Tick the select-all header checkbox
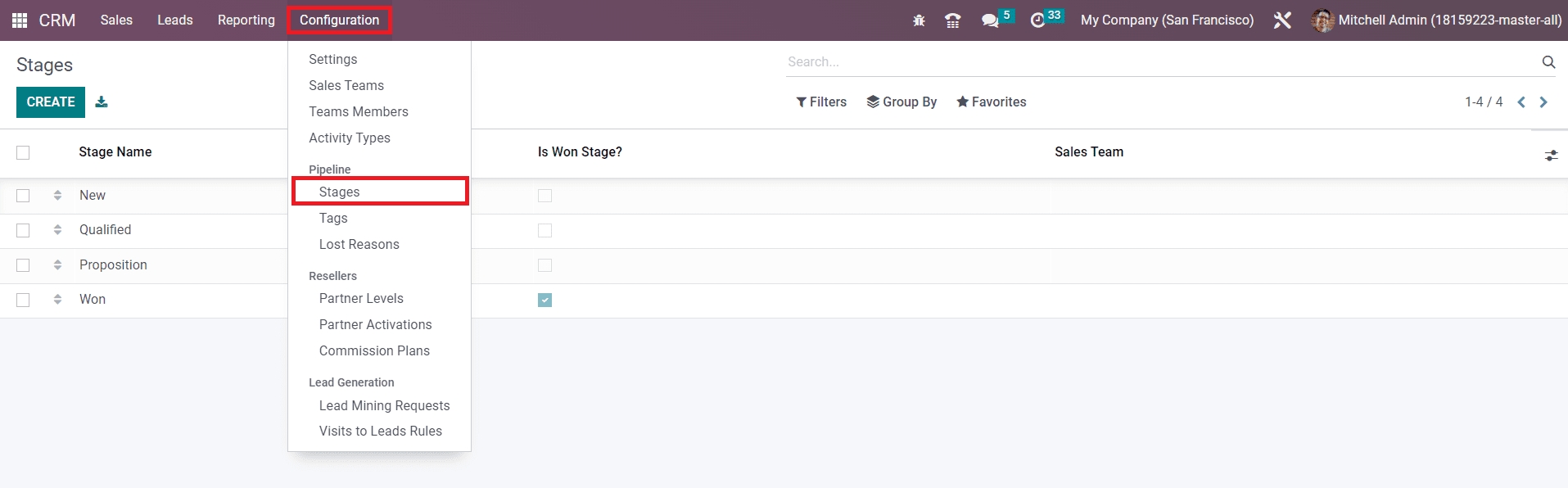Image resolution: width=1568 pixels, height=488 pixels. [23, 152]
